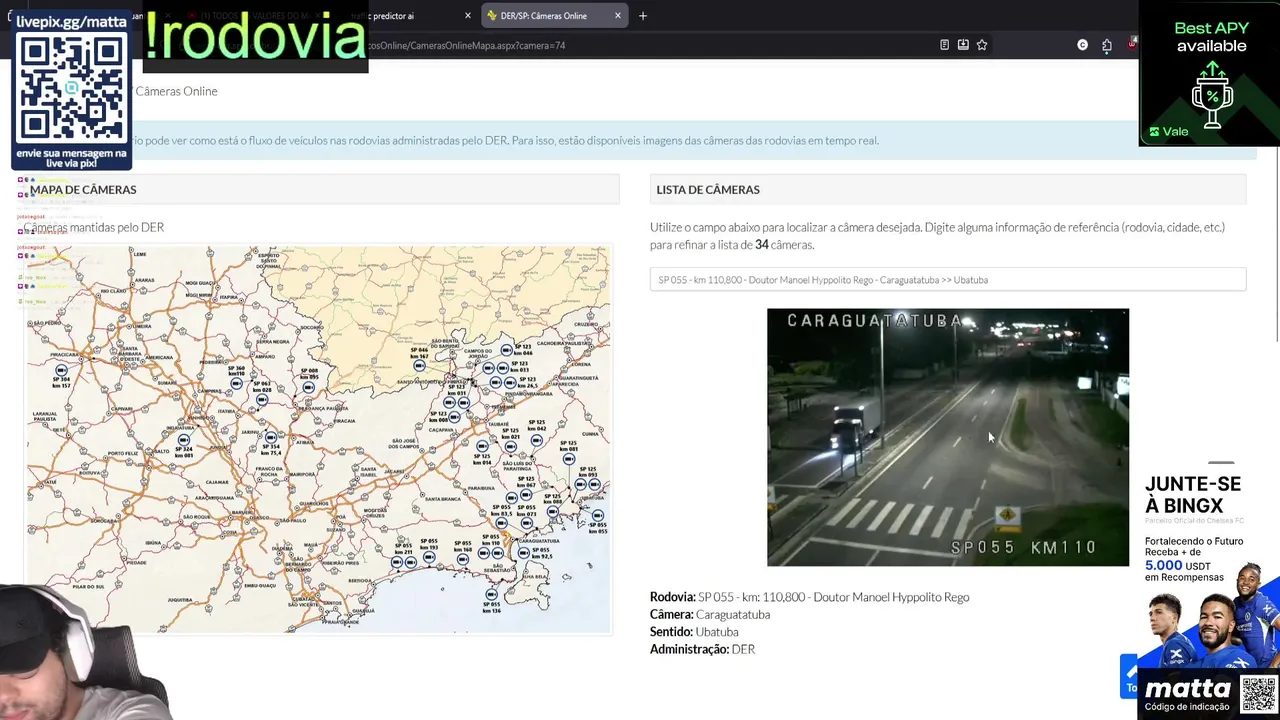This screenshot has height=720, width=1280.
Task: Click the SP 125 km 014 camera marker
Action: point(482,446)
